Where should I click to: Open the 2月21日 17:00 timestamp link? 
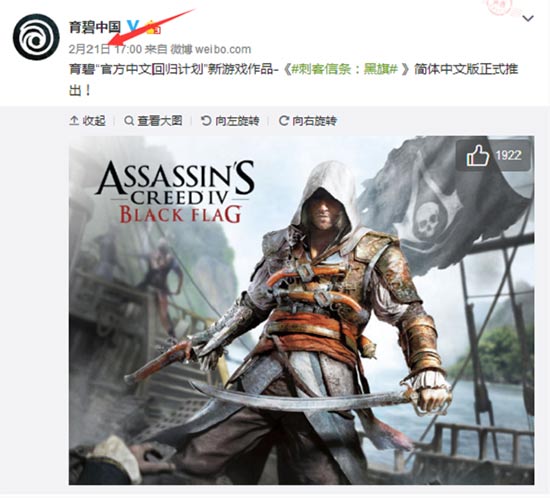[x=105, y=49]
